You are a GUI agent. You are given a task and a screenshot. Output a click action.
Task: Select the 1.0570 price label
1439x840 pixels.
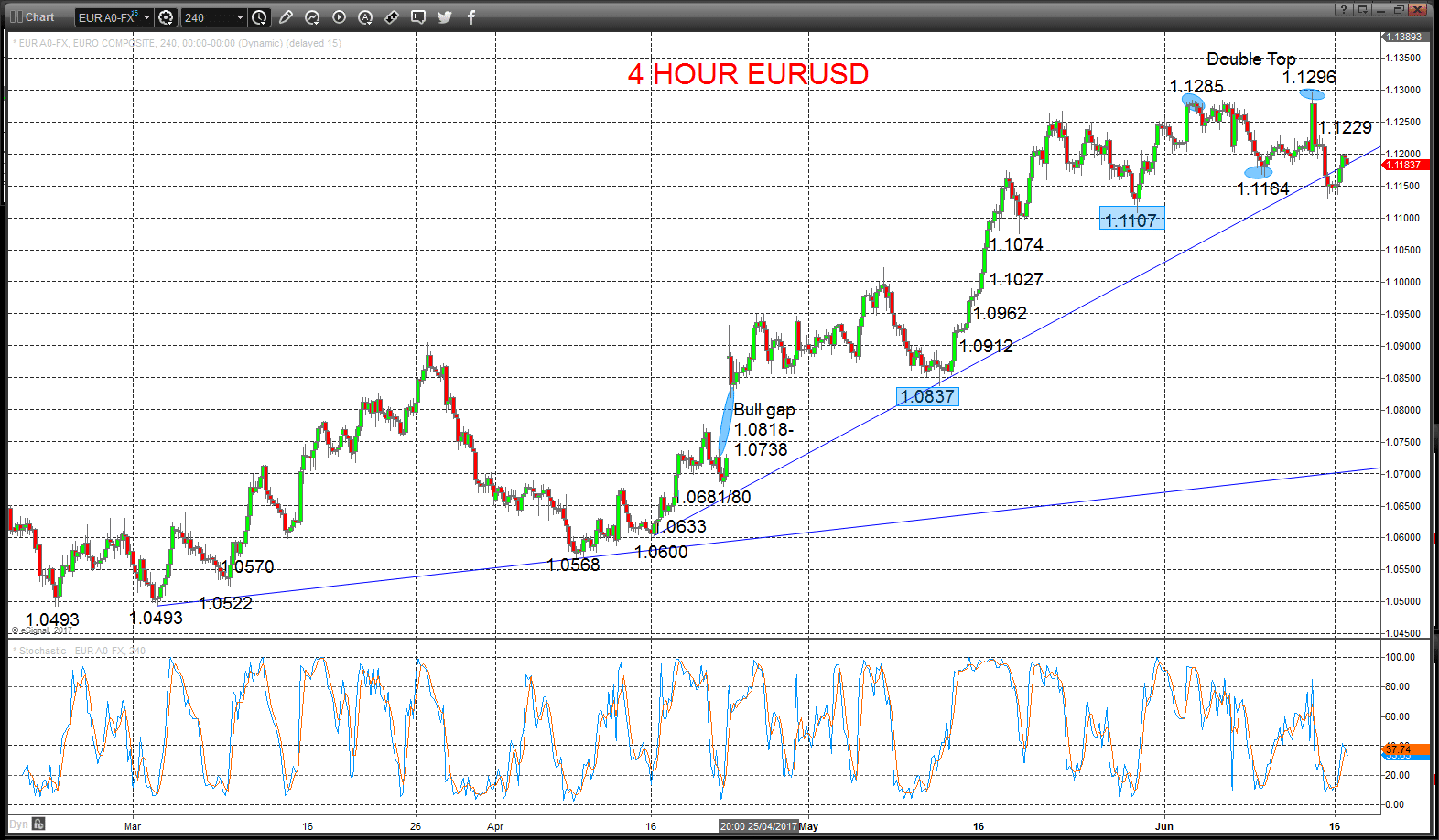247,566
